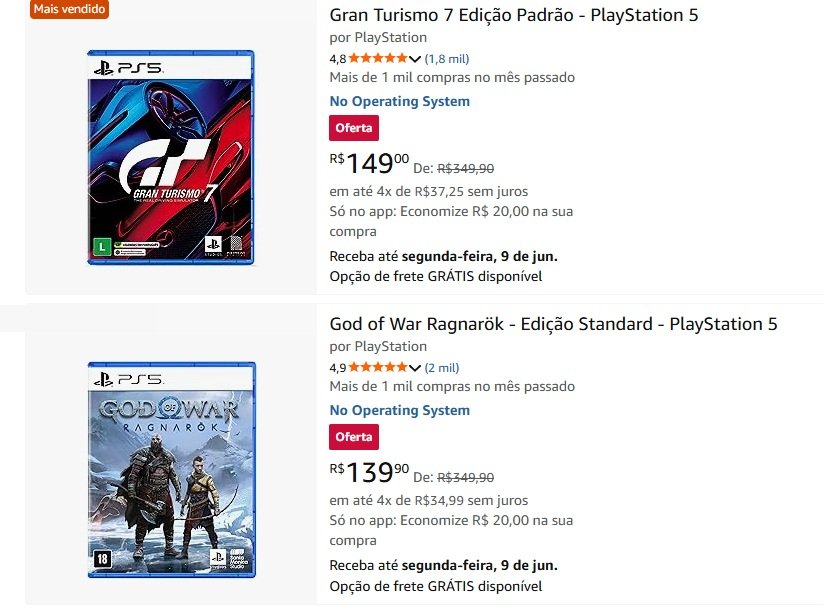The image size is (823, 609).
Task: View Gran Turismo 7 reviews (1,8 mil)
Action: [x=447, y=59]
